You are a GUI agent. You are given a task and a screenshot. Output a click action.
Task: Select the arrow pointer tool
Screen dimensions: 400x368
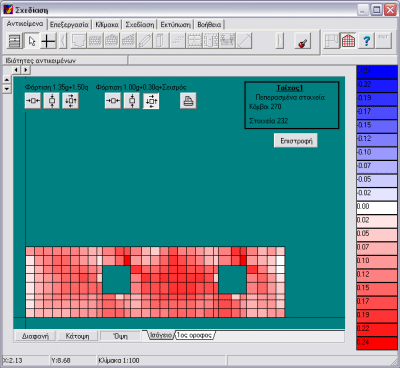[32, 41]
